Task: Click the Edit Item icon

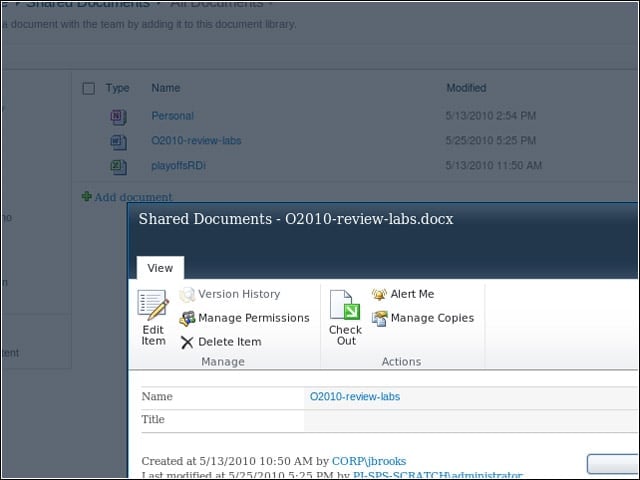Action: pyautogui.click(x=153, y=304)
